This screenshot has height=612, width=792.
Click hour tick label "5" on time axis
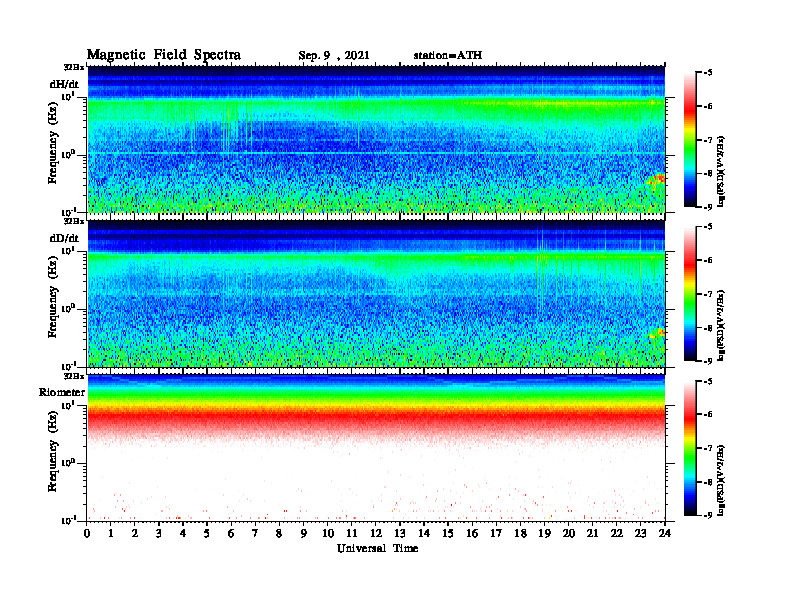point(207,533)
